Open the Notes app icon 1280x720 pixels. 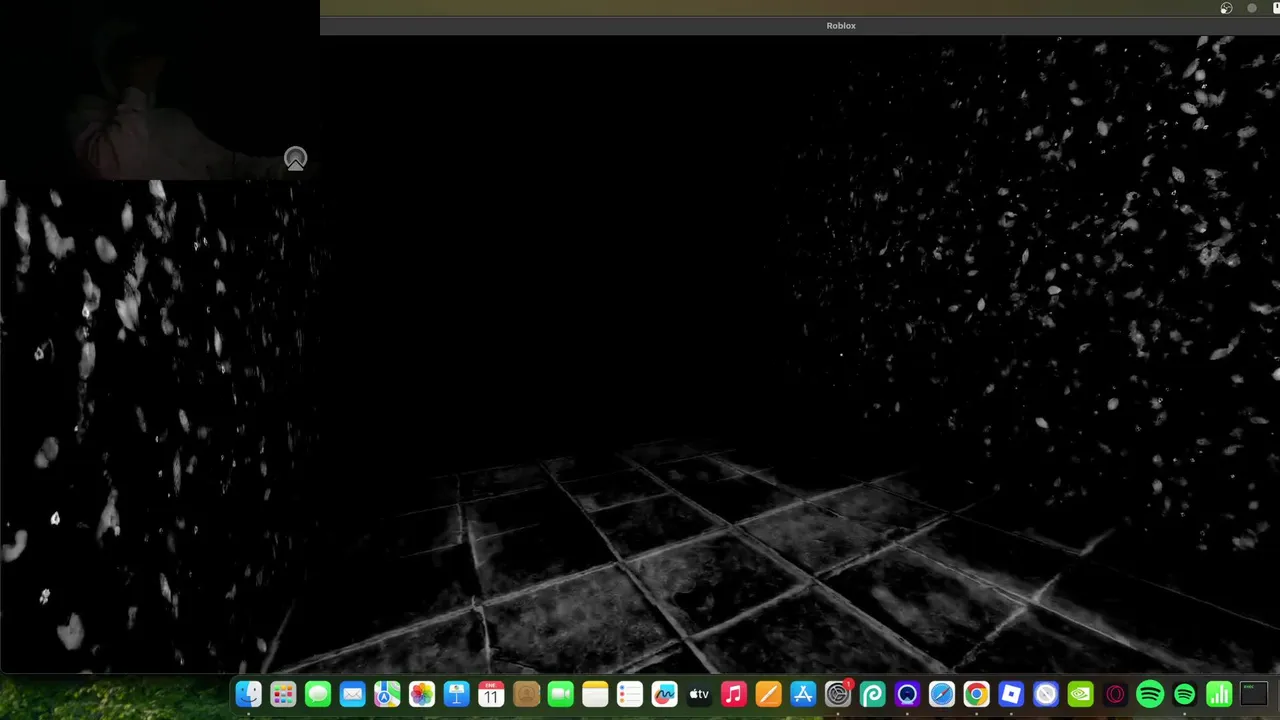point(595,694)
